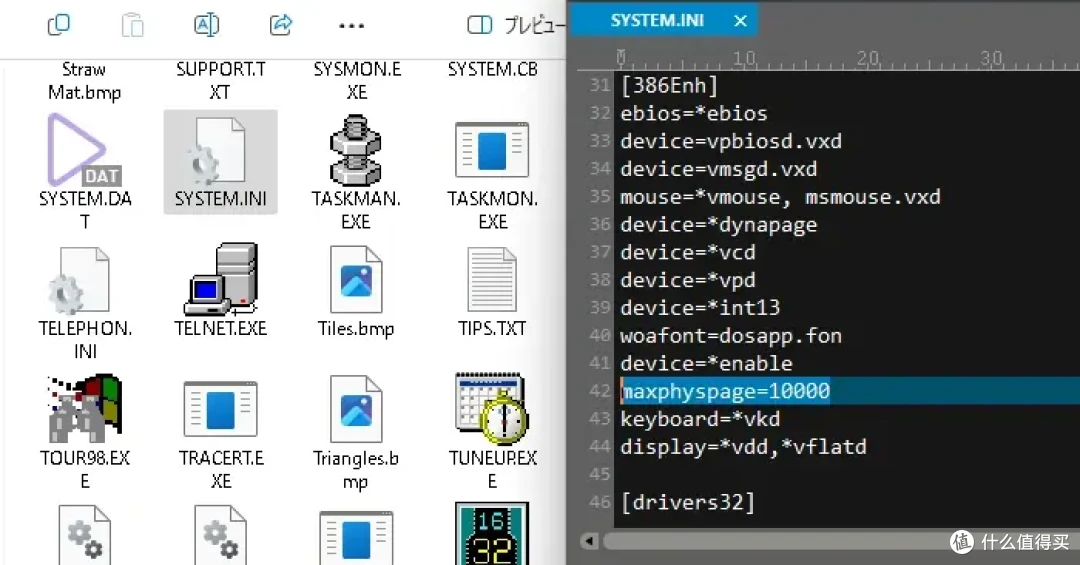Click the [drivers32] section header line
Screen dimensions: 1080x565
687,502
